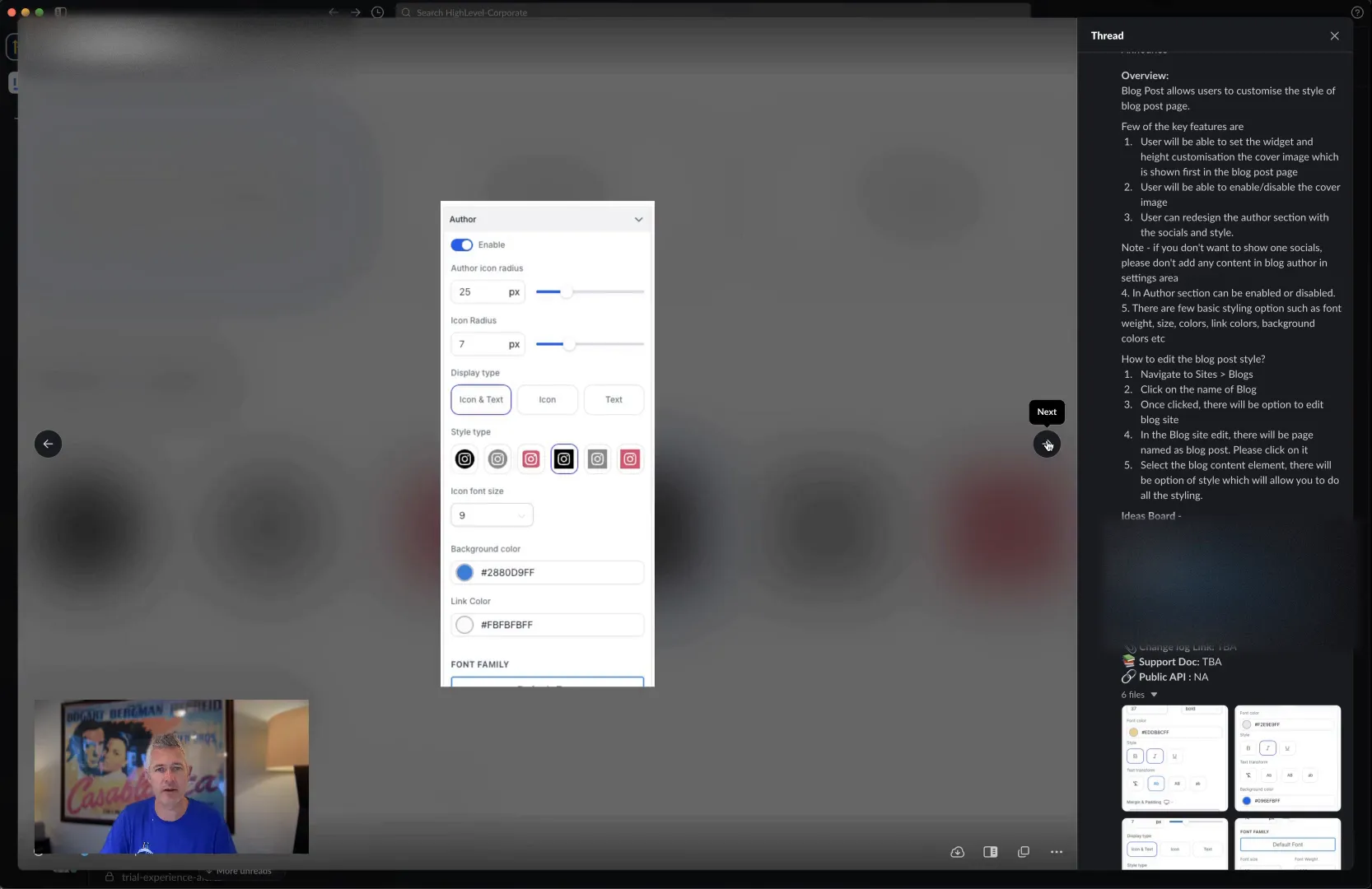The image size is (1372, 889).
Task: Open the Display type thumbnail in thread
Action: [1174, 844]
